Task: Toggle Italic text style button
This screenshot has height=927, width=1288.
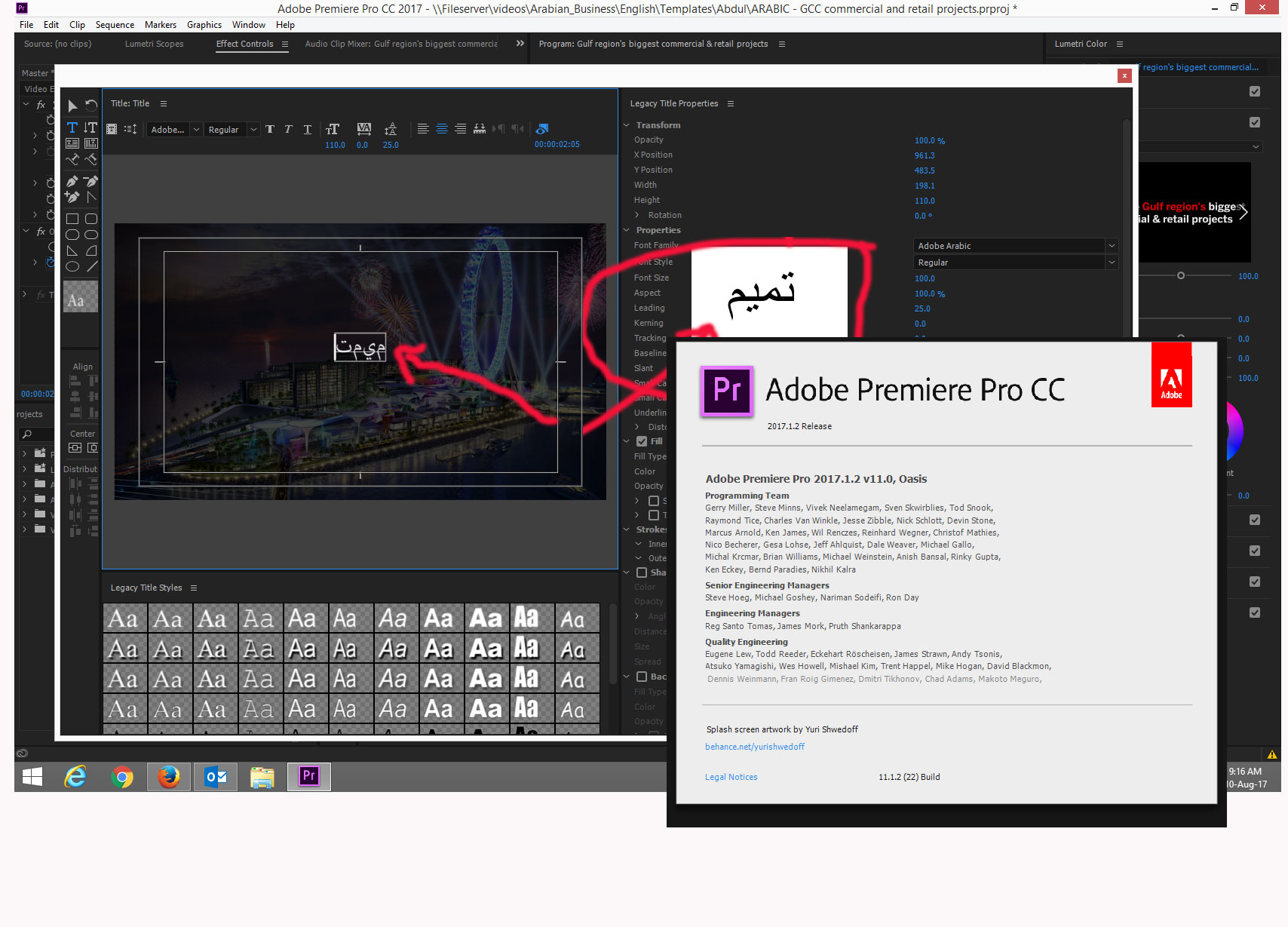Action: (288, 129)
